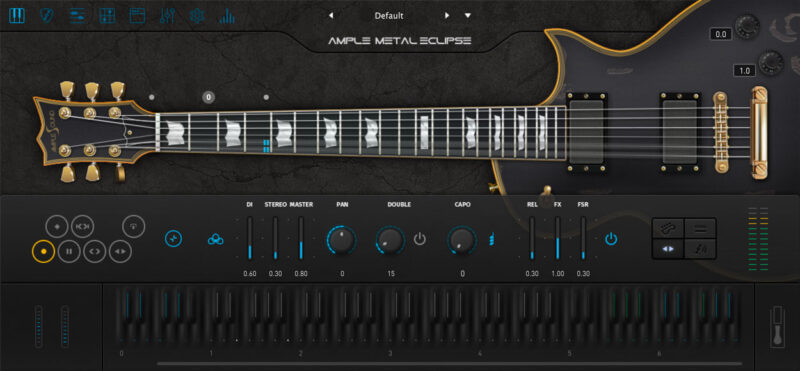Go to next preset with right arrow

pos(447,16)
